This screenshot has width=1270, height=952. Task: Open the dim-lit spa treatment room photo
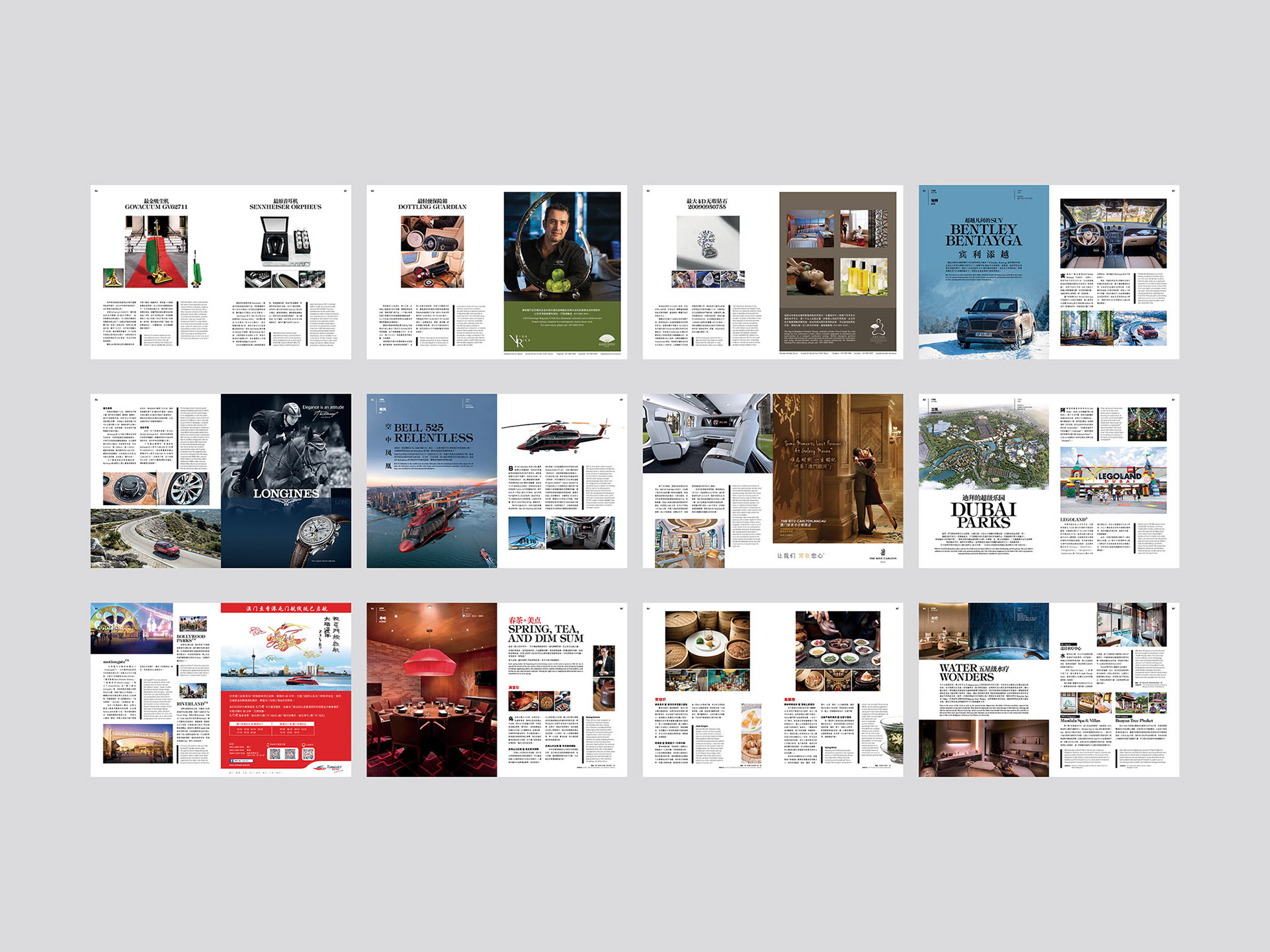pos(984,748)
